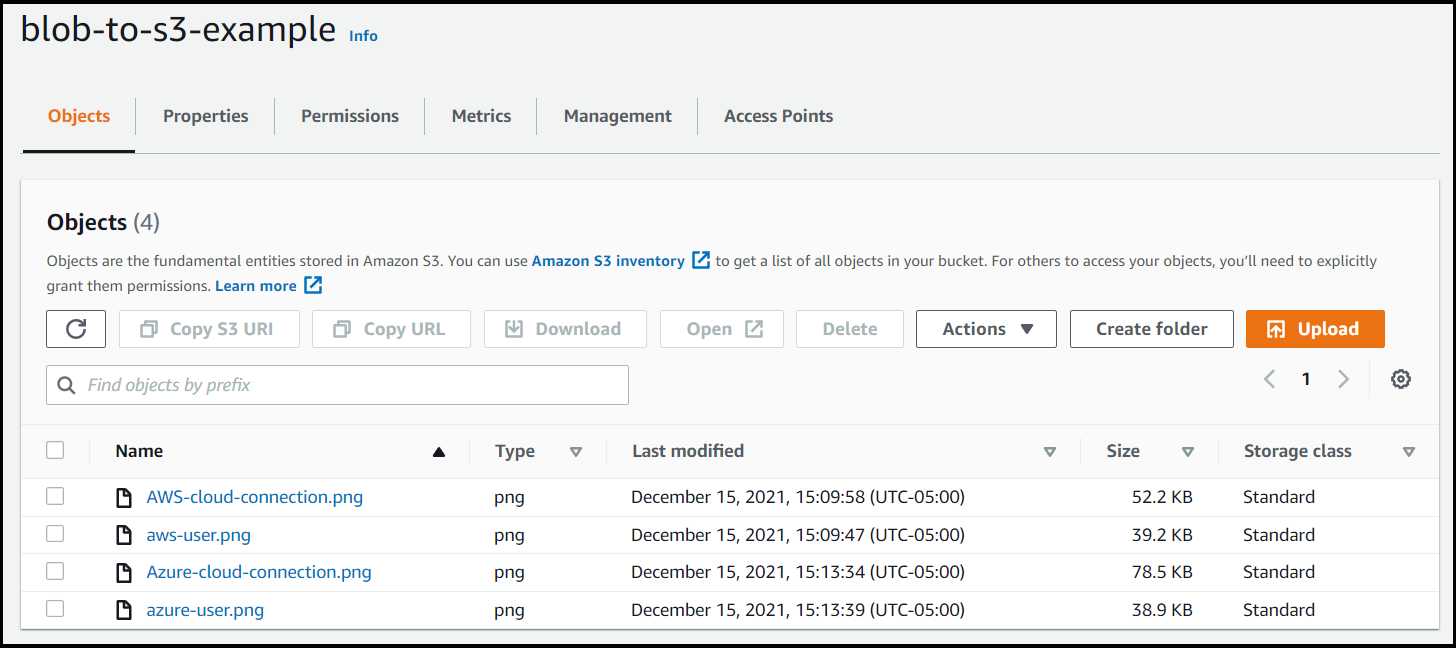Open the Azure-cloud-connection.png object link
The height and width of the screenshot is (648, 1456).
pos(259,572)
